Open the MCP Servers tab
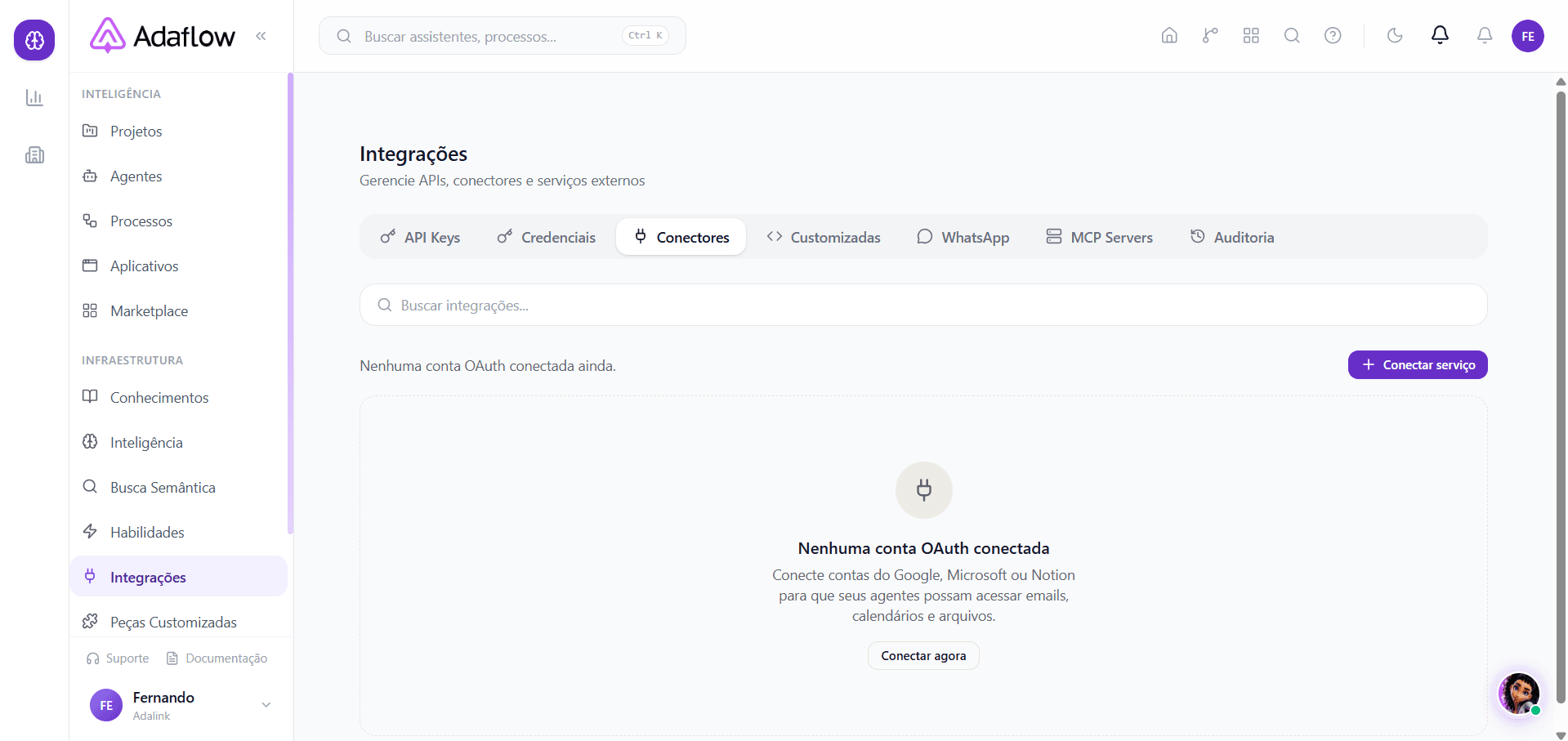The image size is (1568, 741). (x=1099, y=237)
